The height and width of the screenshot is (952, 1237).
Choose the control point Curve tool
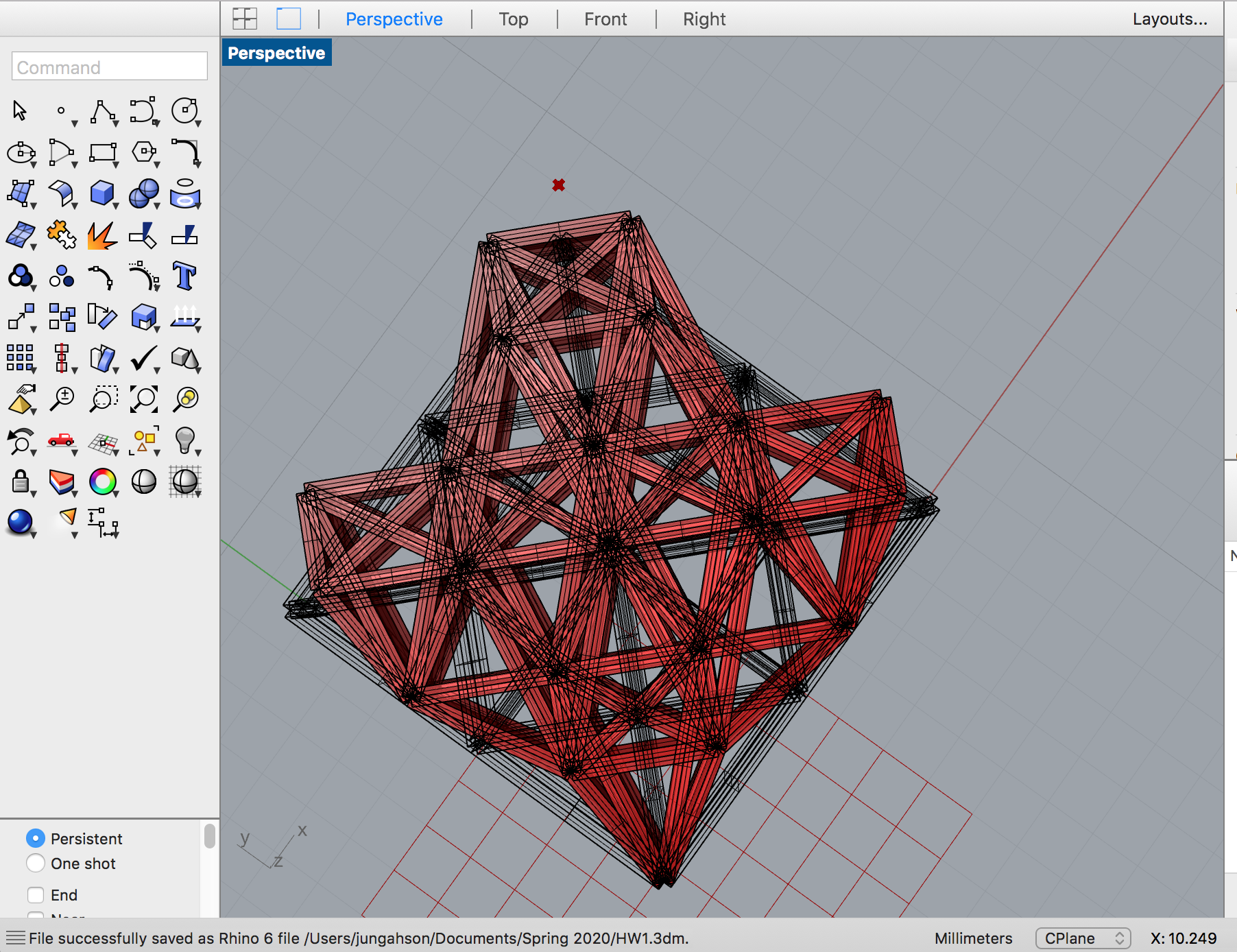[x=143, y=110]
